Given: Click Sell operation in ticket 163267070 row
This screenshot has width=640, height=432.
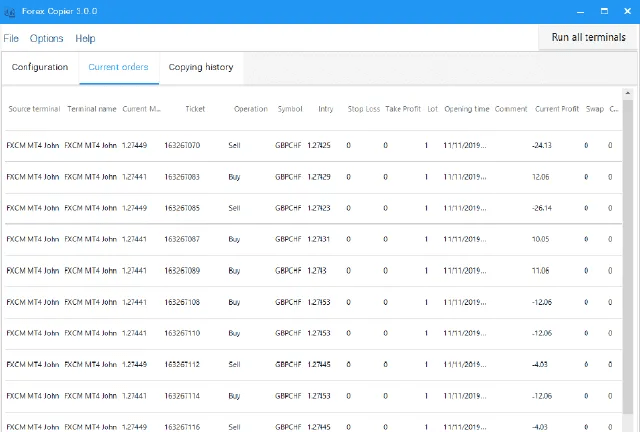Looking at the screenshot, I should click(x=234, y=145).
